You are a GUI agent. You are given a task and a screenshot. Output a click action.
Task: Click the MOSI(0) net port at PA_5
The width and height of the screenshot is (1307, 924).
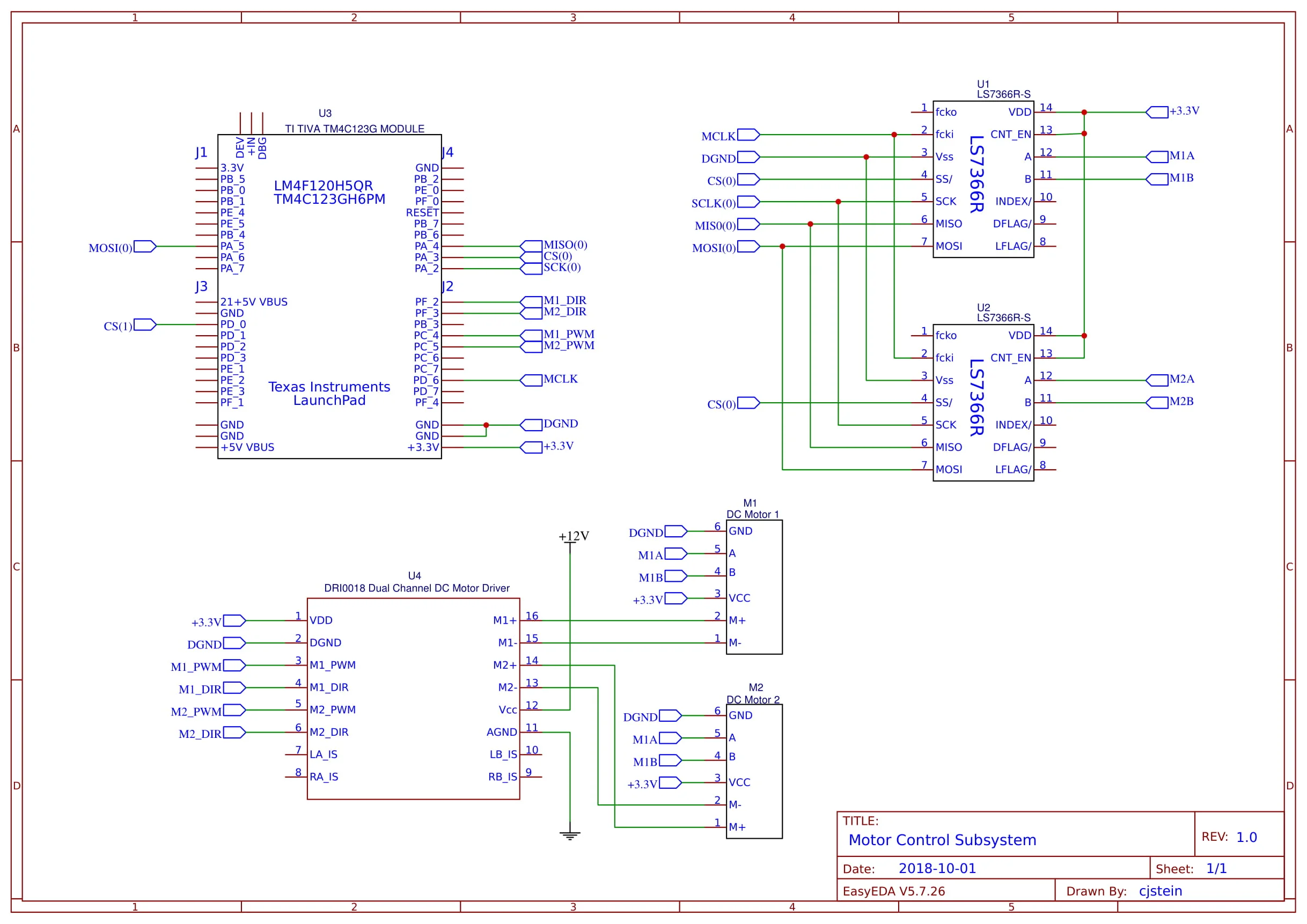point(122,247)
